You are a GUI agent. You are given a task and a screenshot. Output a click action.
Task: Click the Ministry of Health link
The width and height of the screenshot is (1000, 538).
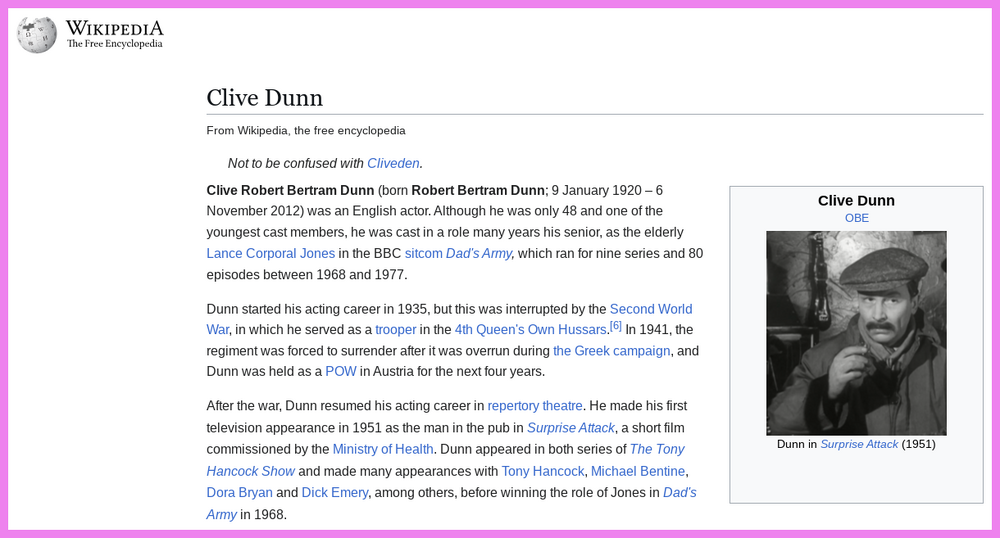383,449
